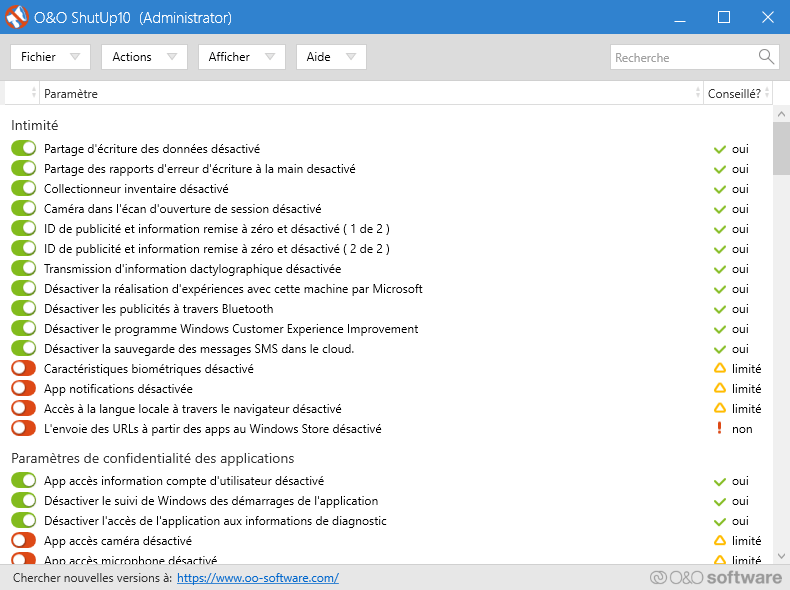
Task: Click 'limité' value in App notifications row
Action: (747, 388)
